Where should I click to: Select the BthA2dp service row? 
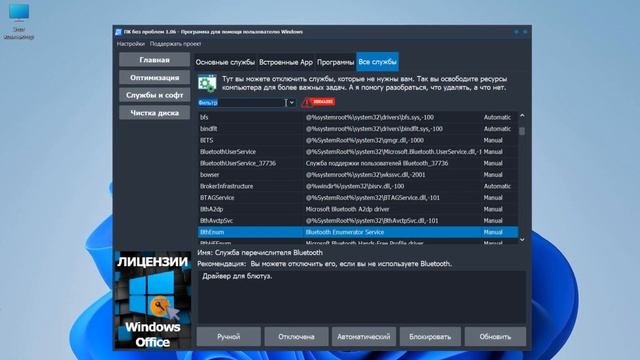click(x=358, y=209)
